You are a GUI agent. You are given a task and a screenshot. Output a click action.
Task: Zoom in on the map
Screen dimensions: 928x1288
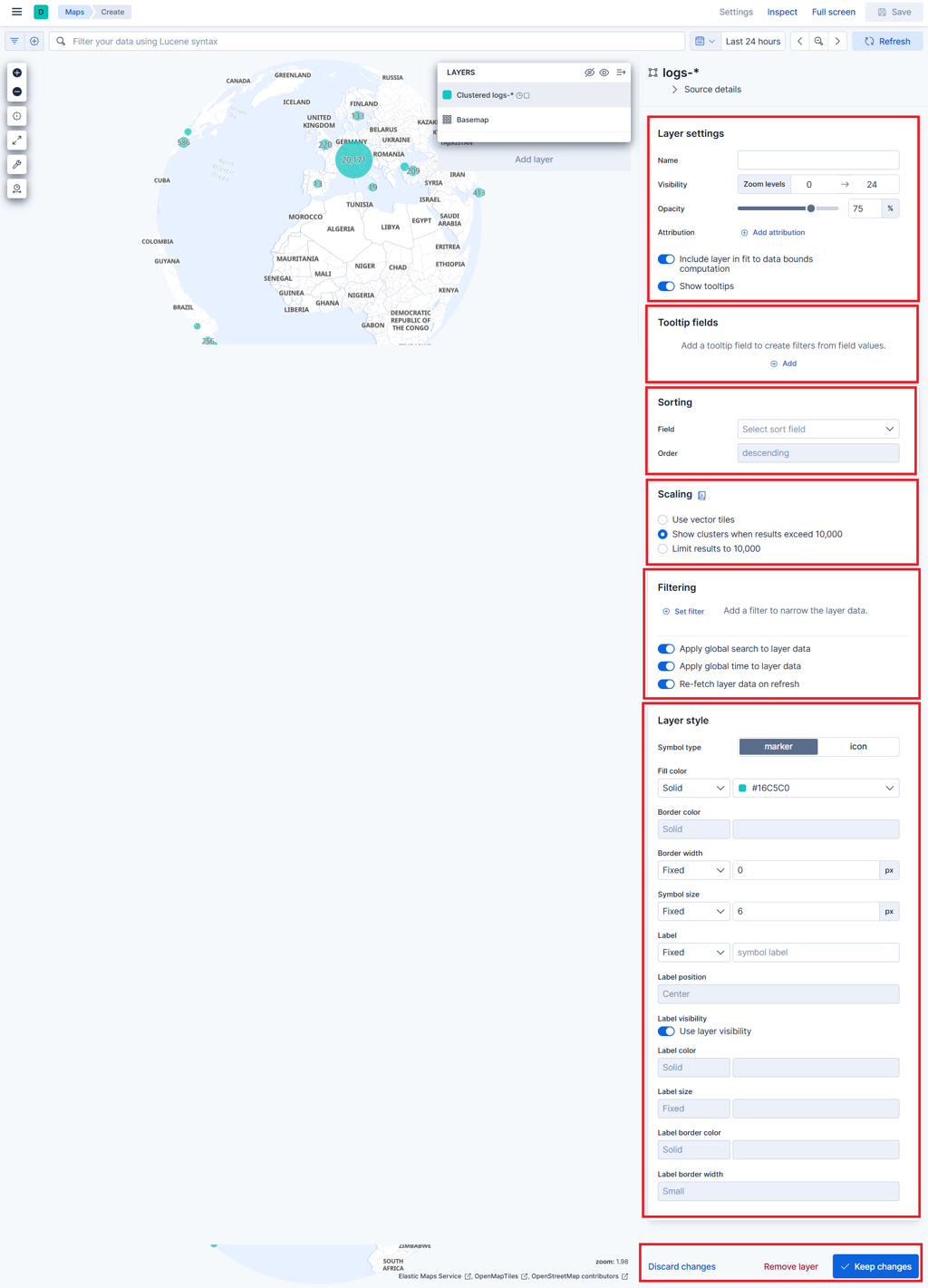point(17,73)
